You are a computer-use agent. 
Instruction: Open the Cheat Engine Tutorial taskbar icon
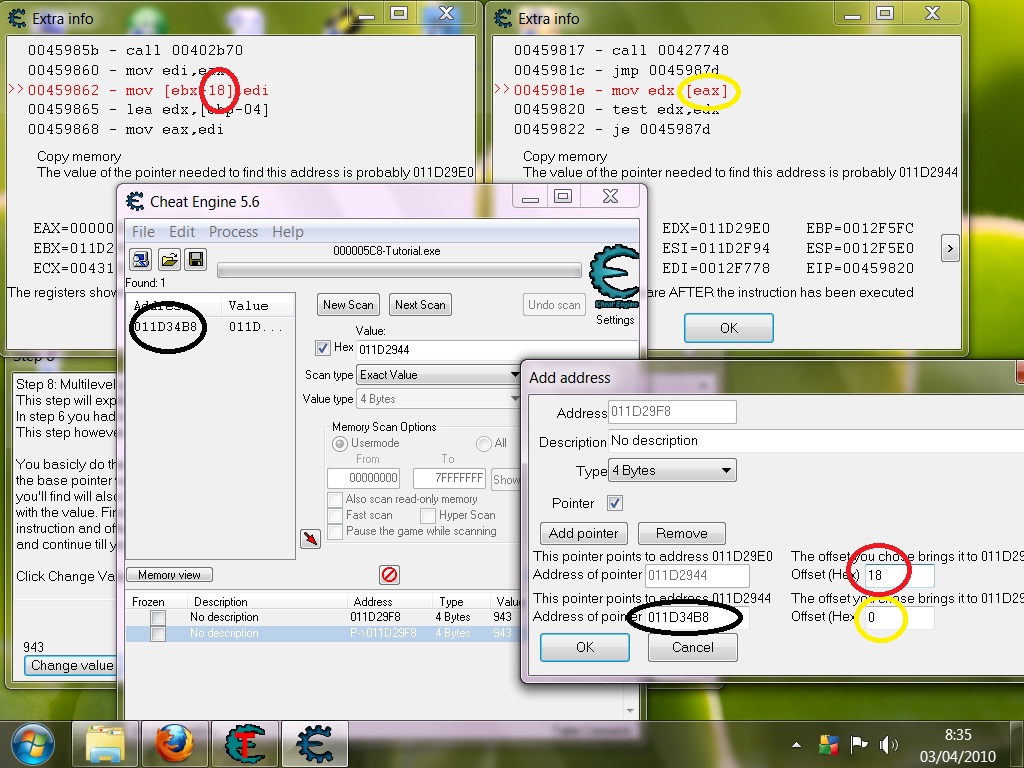click(245, 744)
